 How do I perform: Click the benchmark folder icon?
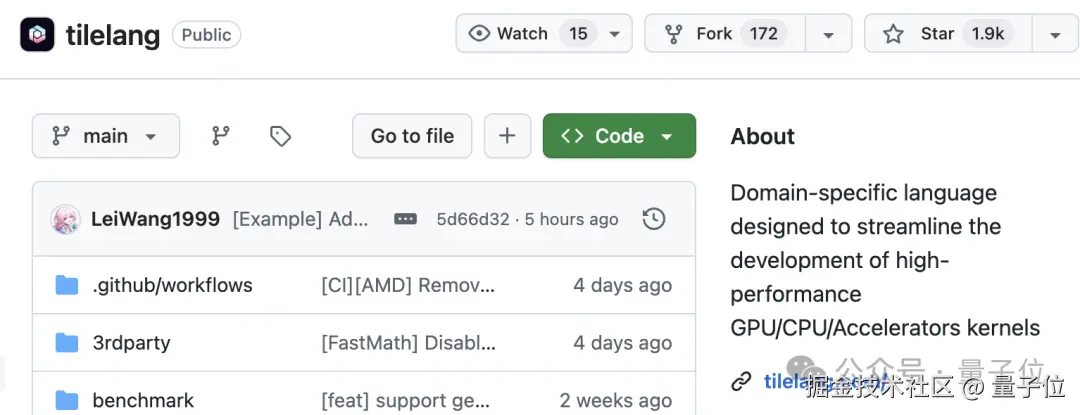67,400
